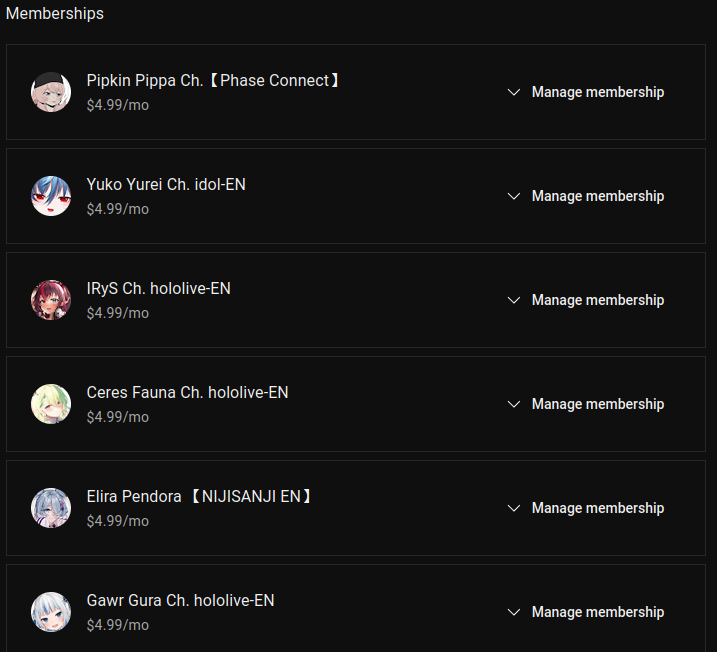
Task: Select the Gawr Gura Ch. hololive-EN title
Action: tap(180, 600)
